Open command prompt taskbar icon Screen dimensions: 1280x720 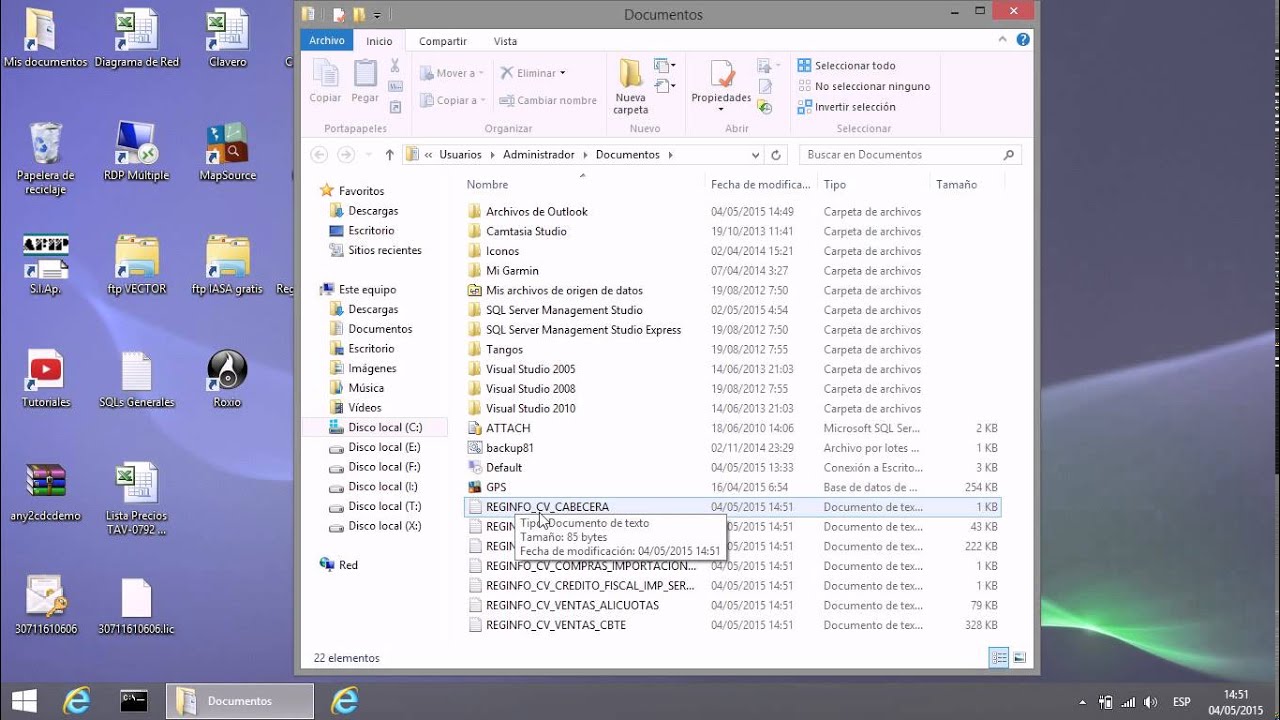click(134, 700)
